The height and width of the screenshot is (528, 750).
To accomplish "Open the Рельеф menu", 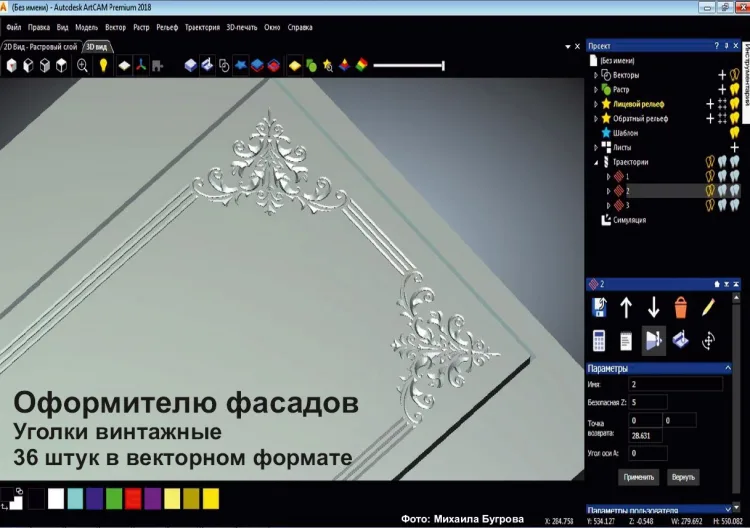I will click(x=167, y=27).
